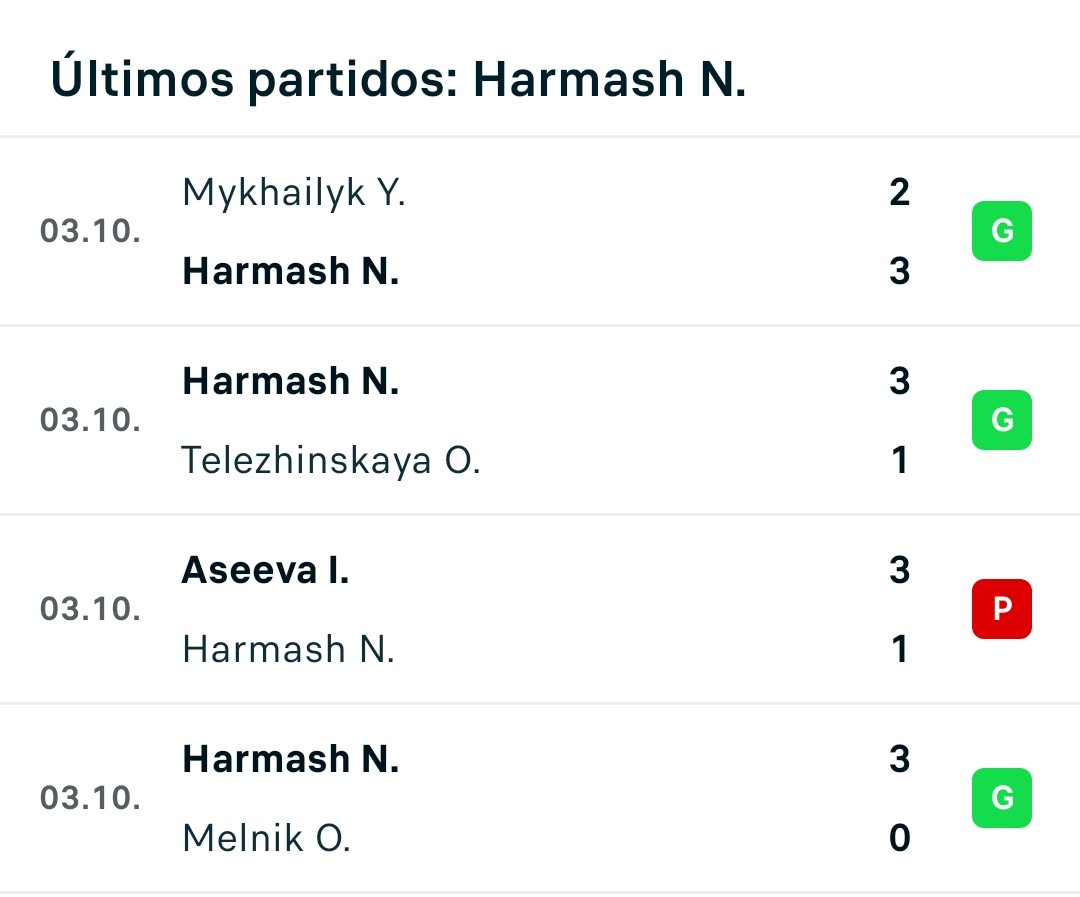Screen dimensions: 1080x897
Task: Click the 03.10. date of first match
Action: 90,231
